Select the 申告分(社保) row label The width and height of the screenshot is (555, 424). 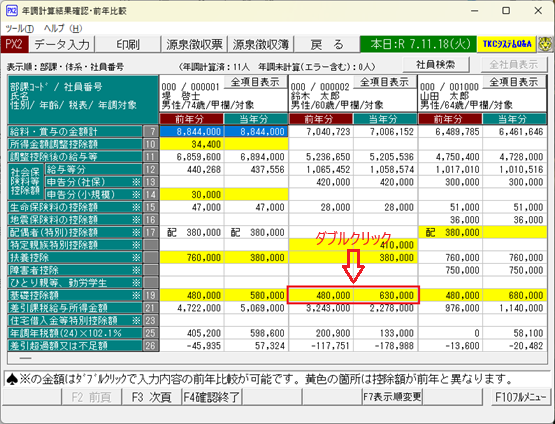click(x=93, y=182)
